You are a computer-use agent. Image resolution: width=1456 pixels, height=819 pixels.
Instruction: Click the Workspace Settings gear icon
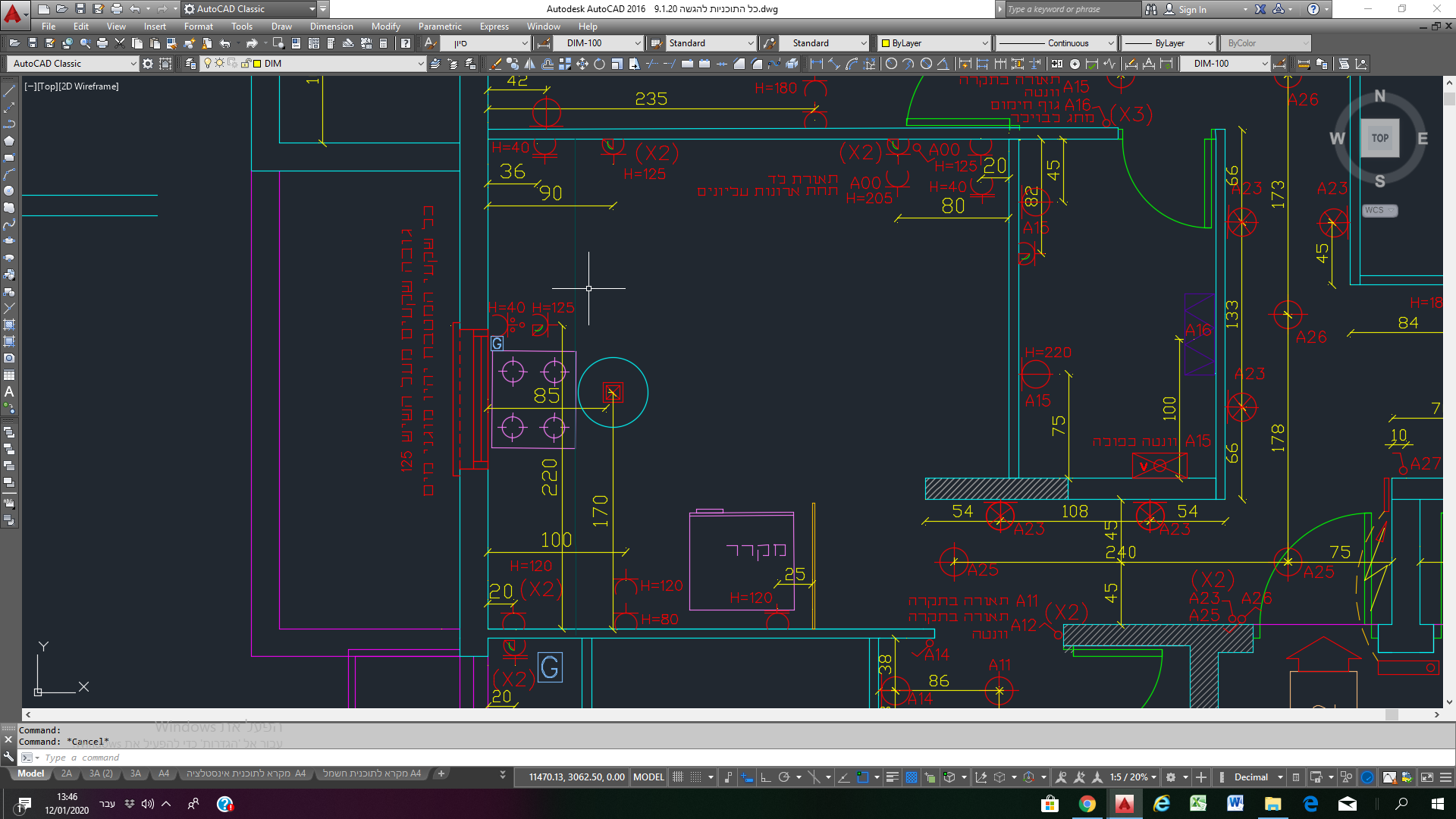click(x=148, y=64)
